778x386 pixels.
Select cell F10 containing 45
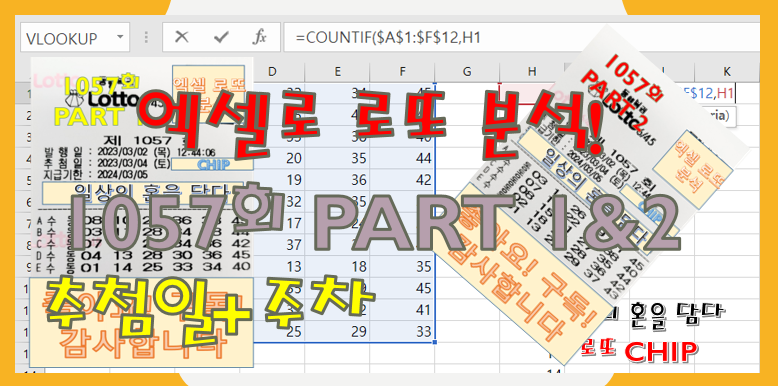pos(402,288)
